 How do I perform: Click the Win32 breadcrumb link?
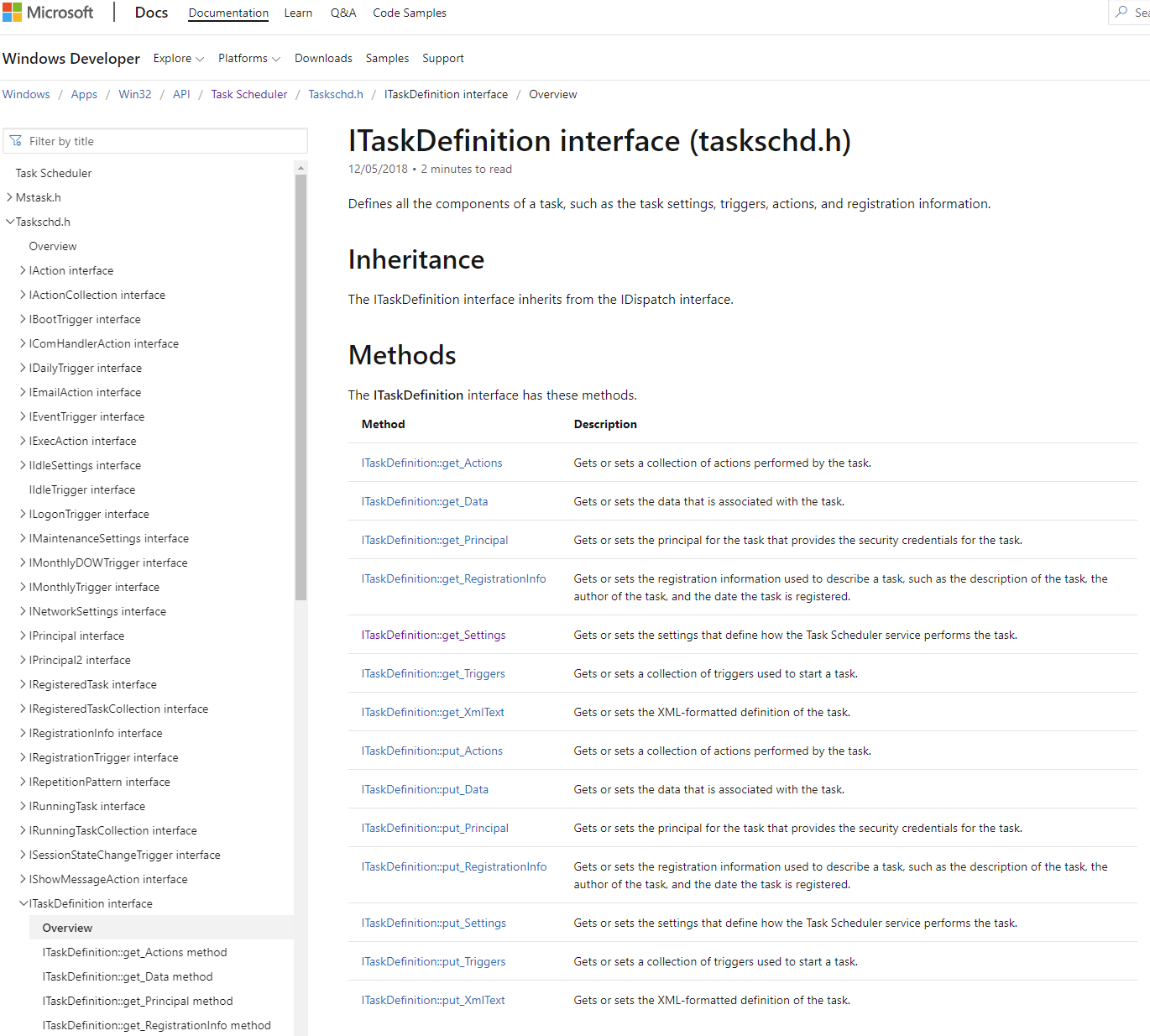tap(135, 94)
